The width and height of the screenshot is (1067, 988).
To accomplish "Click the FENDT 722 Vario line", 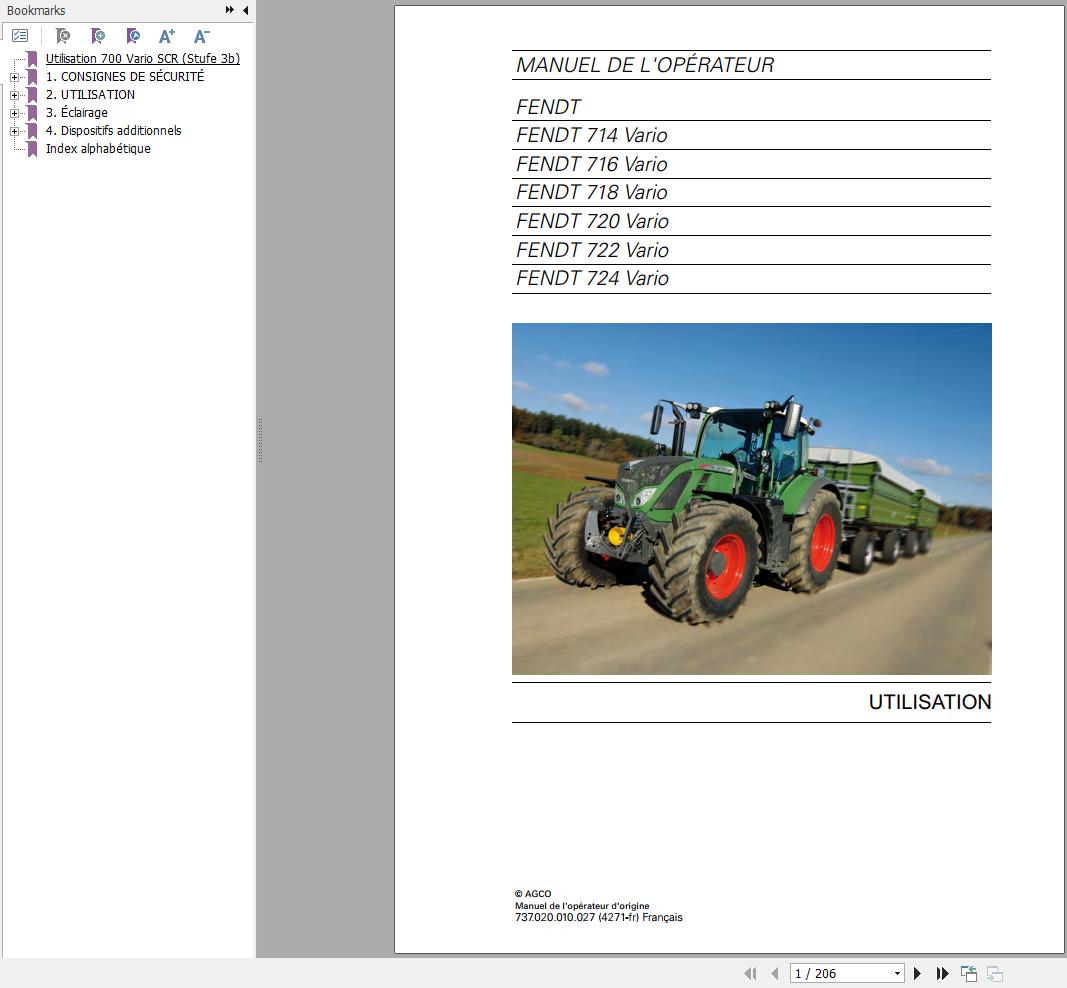I will click(592, 250).
